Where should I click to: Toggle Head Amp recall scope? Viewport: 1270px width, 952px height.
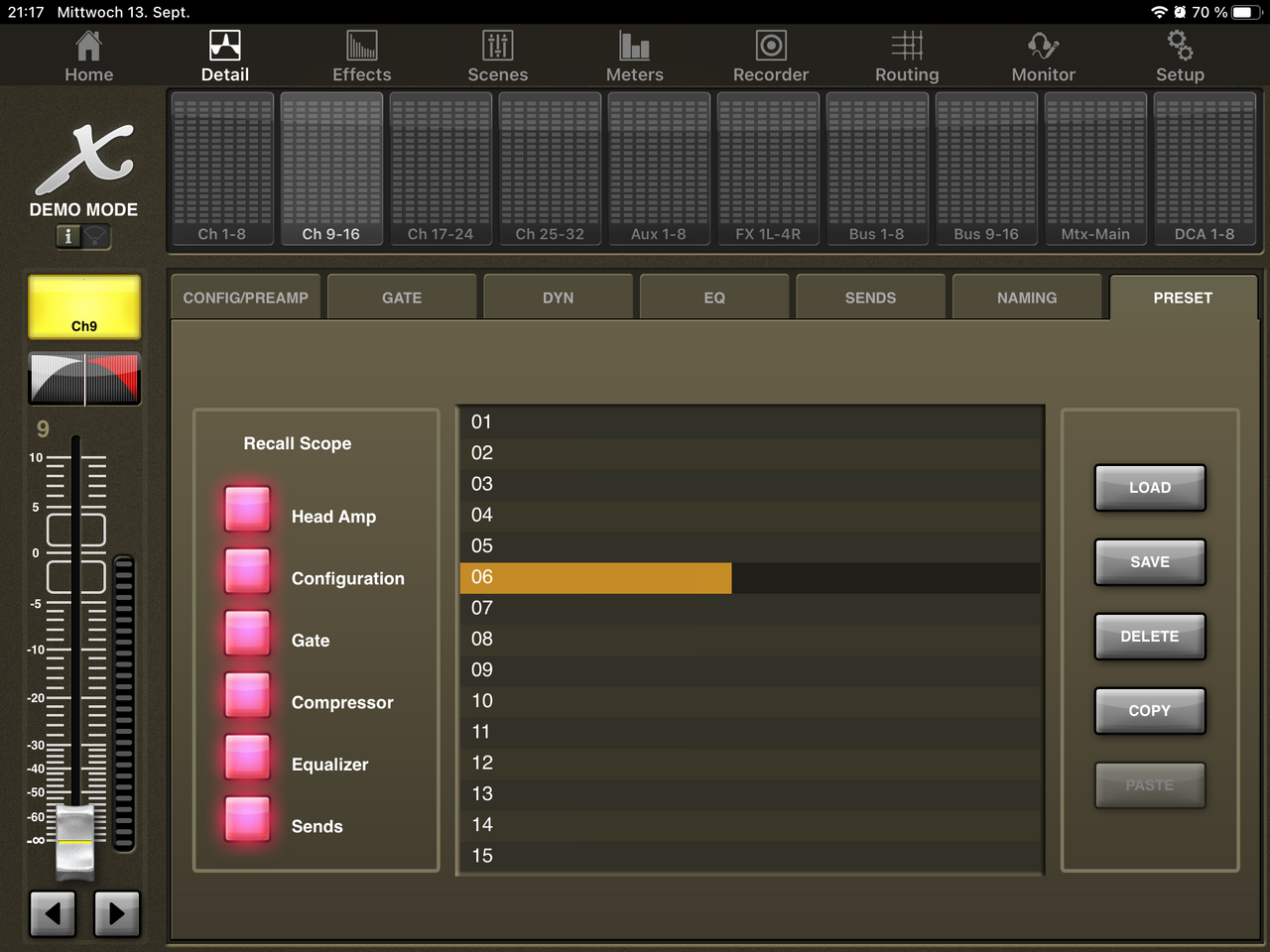click(247, 509)
